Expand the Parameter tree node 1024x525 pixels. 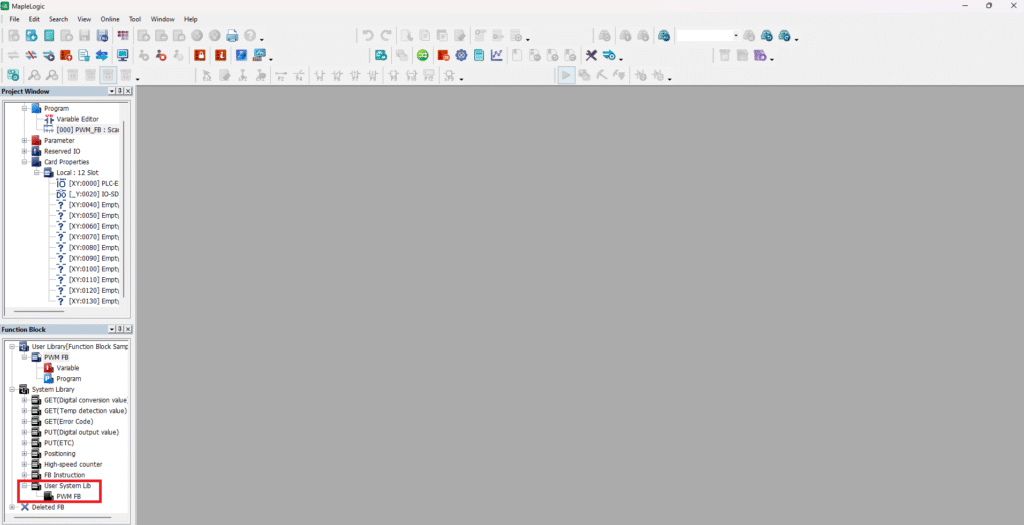tap(24, 140)
